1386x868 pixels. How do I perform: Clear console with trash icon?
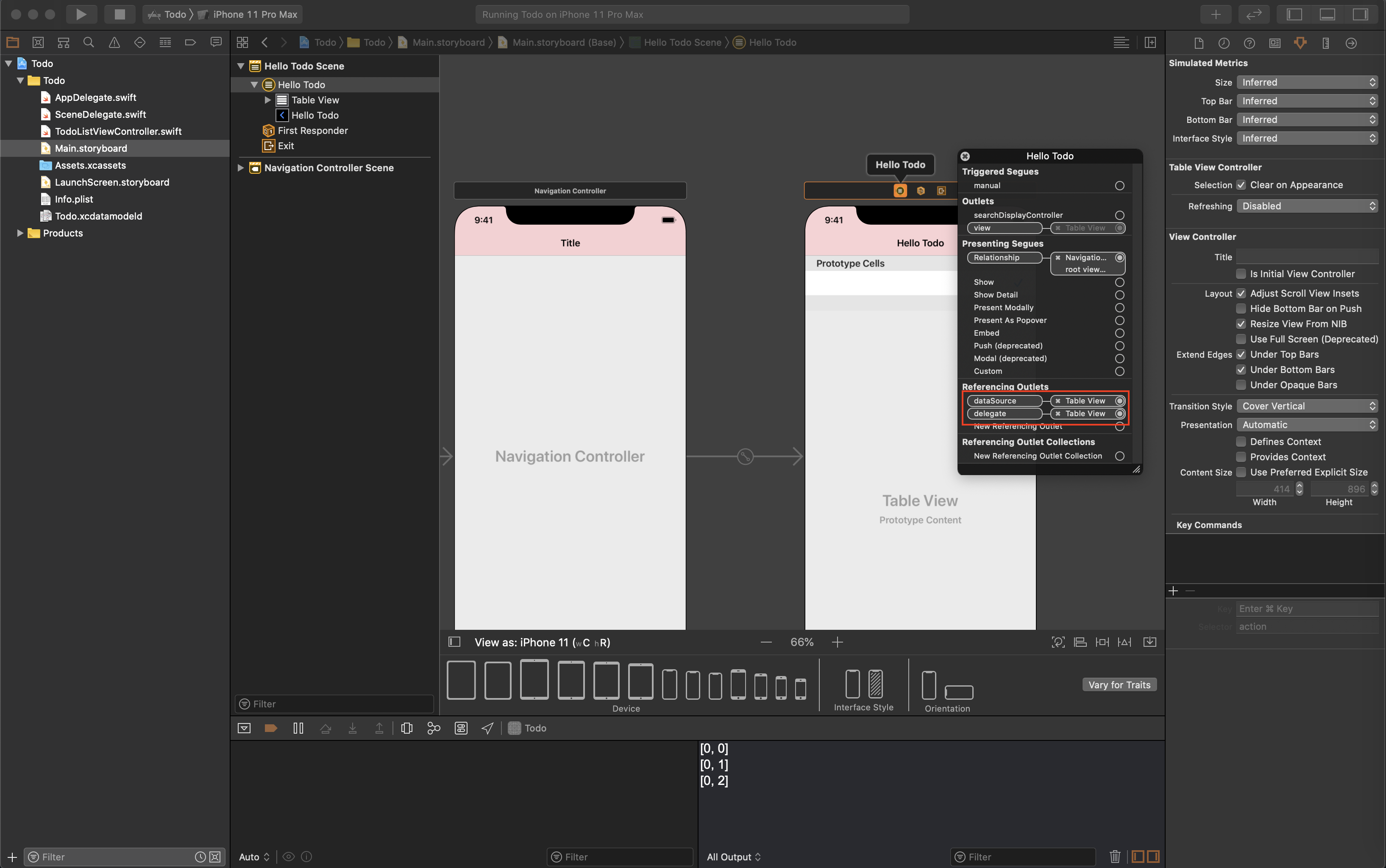pyautogui.click(x=1114, y=857)
